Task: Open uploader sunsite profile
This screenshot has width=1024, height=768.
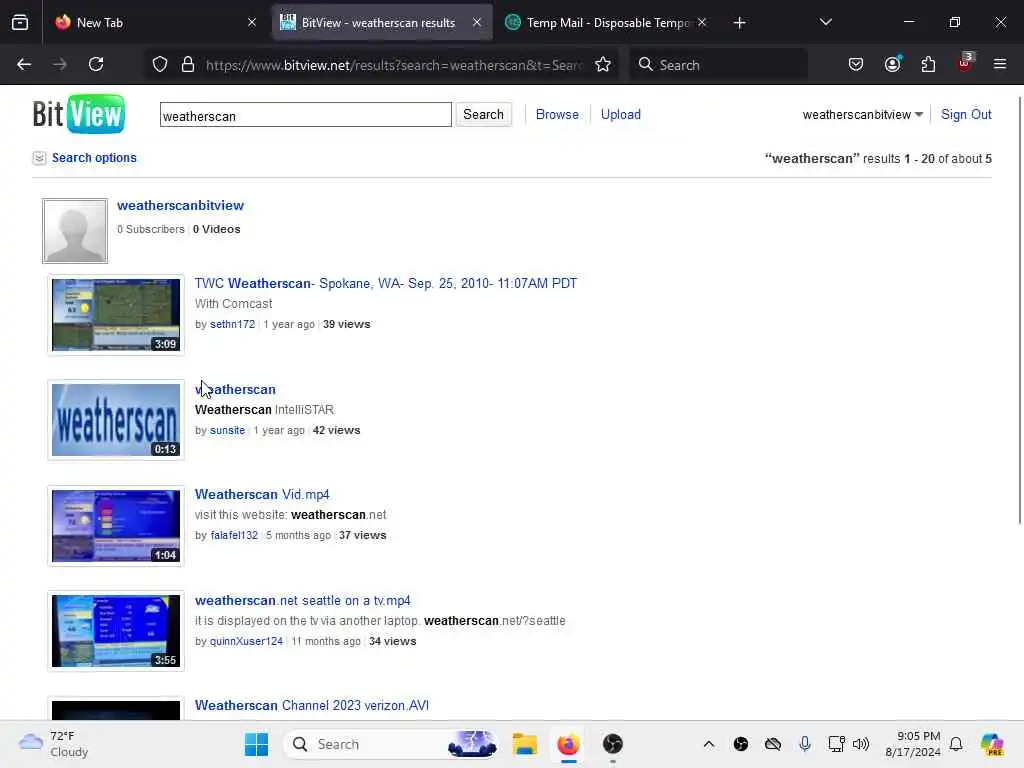Action: coord(227,430)
